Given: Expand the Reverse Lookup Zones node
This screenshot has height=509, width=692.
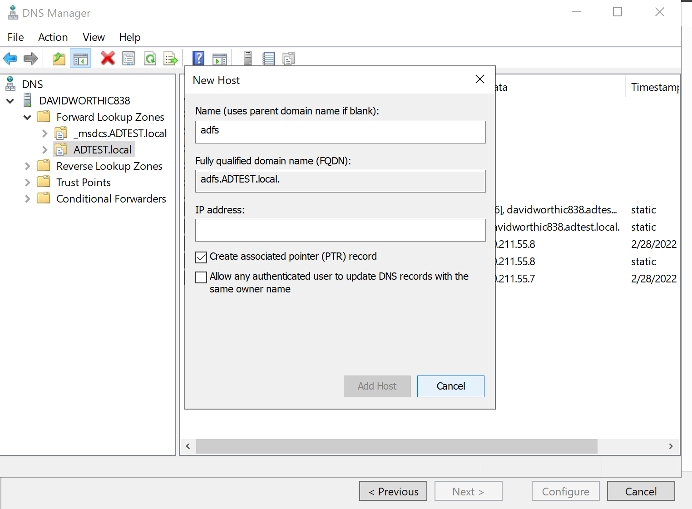Looking at the screenshot, I should [x=27, y=166].
